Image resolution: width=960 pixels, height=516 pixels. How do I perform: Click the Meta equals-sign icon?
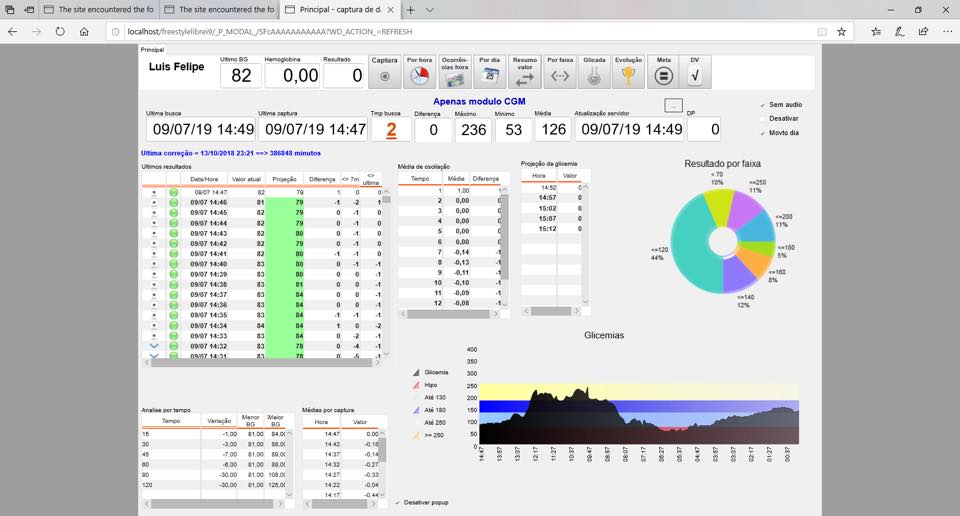pos(664,76)
